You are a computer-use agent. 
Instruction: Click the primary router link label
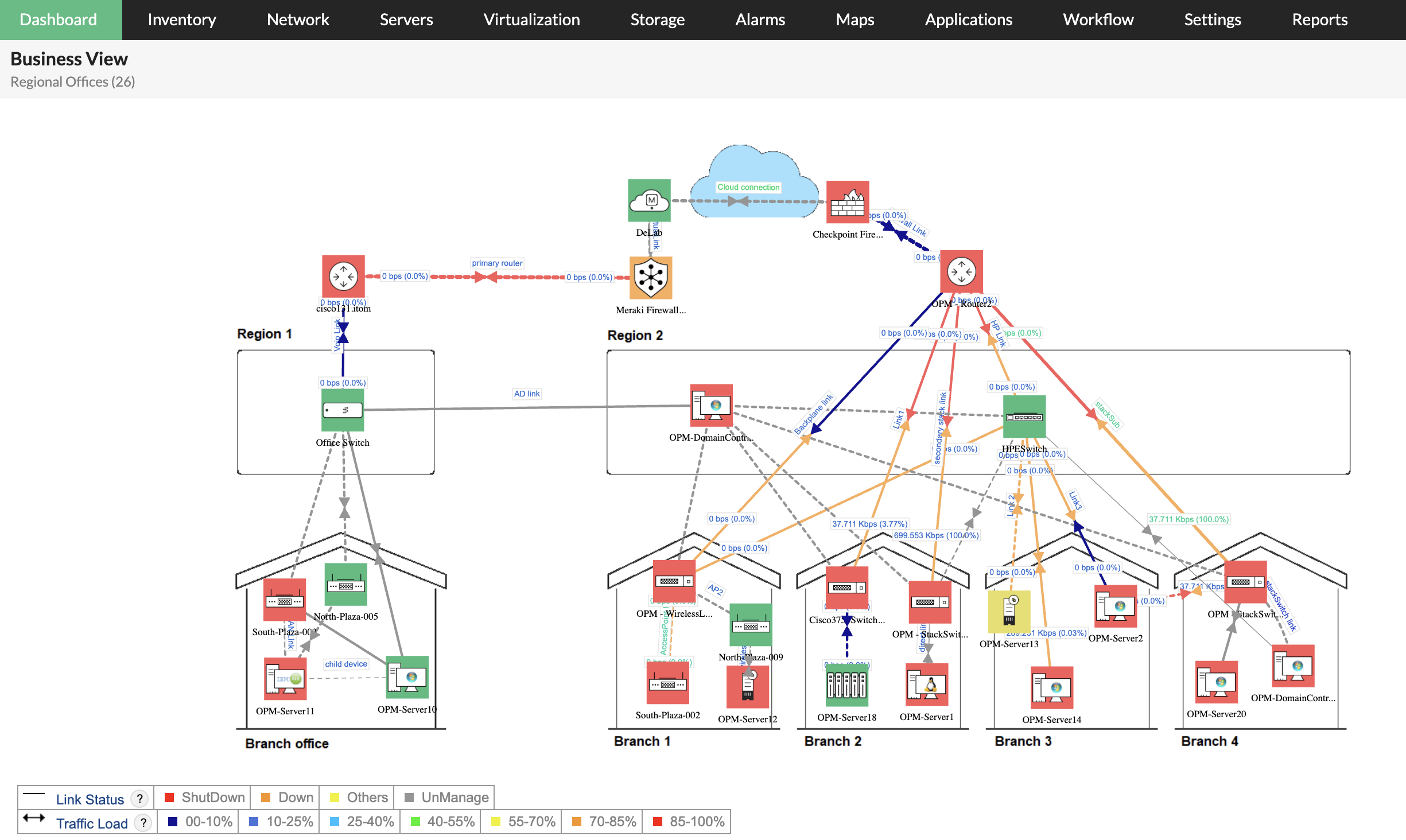point(497,263)
